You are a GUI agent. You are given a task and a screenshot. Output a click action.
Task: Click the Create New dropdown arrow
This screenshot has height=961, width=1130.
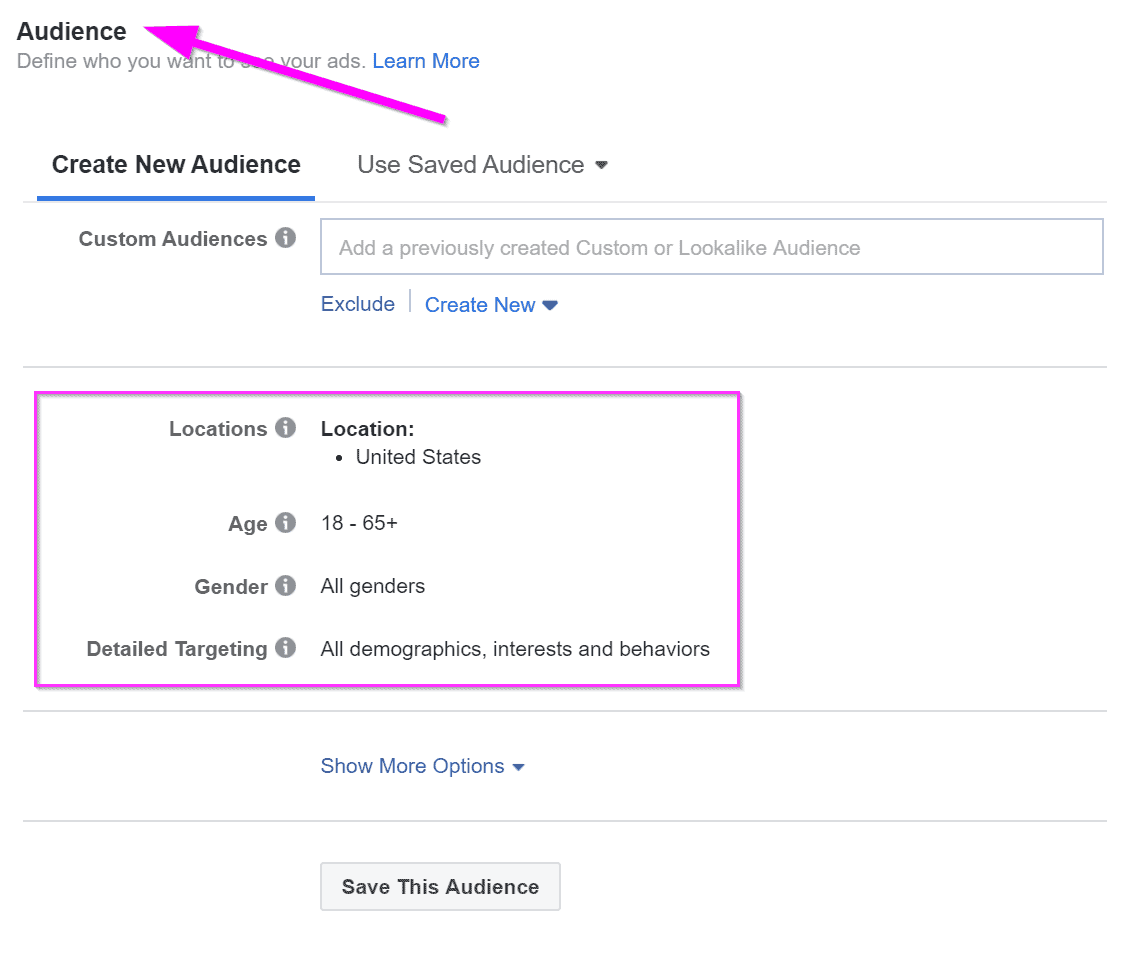550,305
